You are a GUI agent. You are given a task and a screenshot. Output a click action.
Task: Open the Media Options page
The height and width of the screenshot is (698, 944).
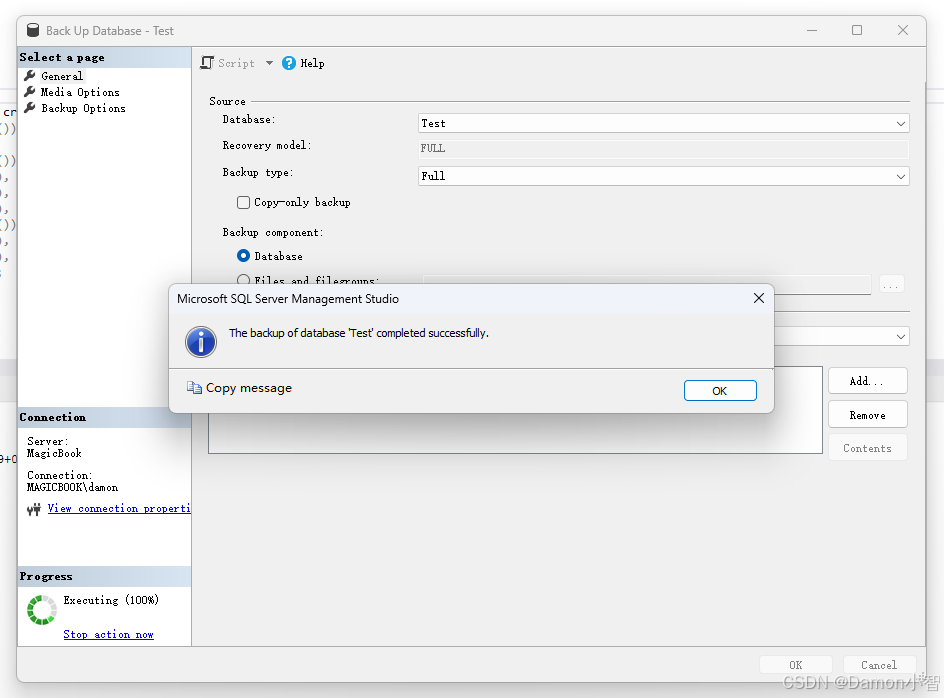(x=80, y=92)
